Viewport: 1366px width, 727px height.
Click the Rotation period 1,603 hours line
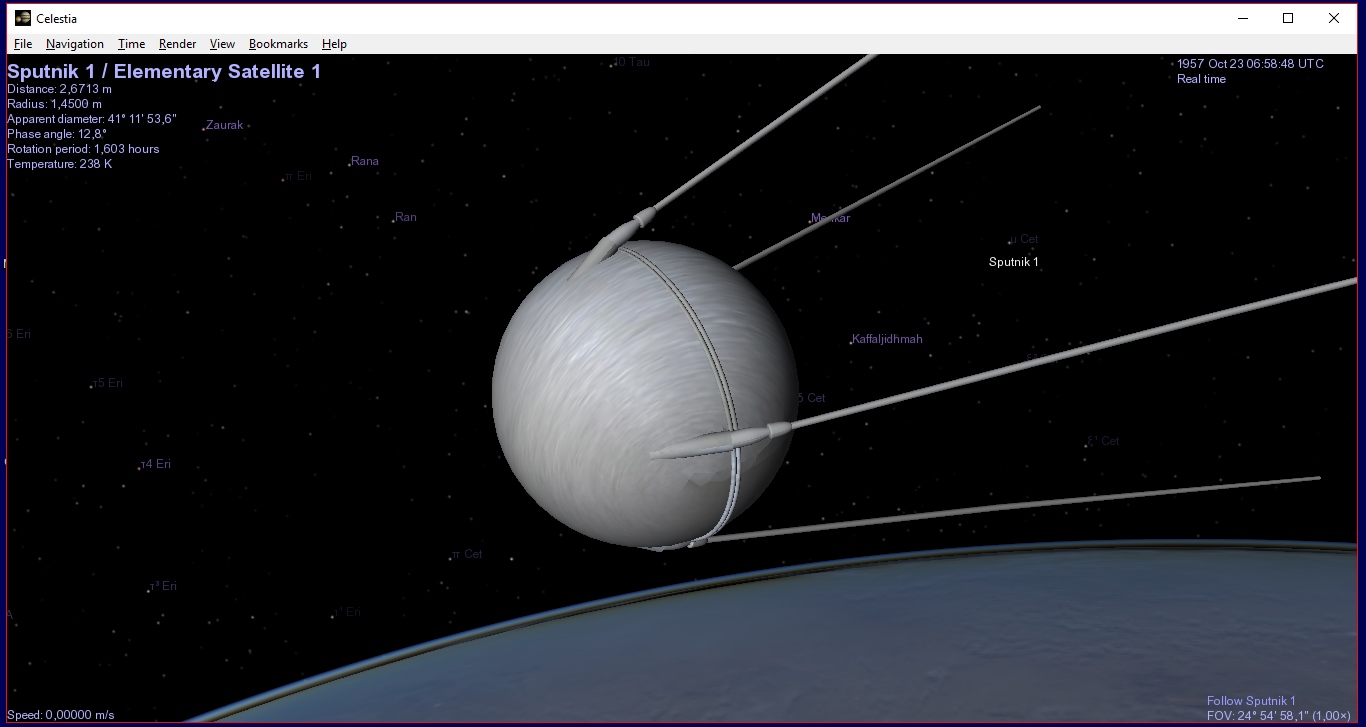(83, 149)
